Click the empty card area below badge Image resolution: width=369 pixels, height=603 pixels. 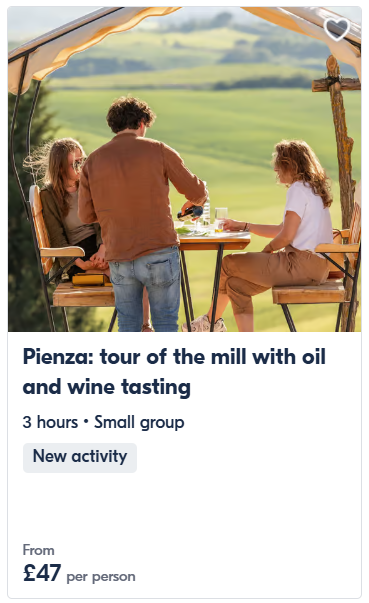point(184,508)
